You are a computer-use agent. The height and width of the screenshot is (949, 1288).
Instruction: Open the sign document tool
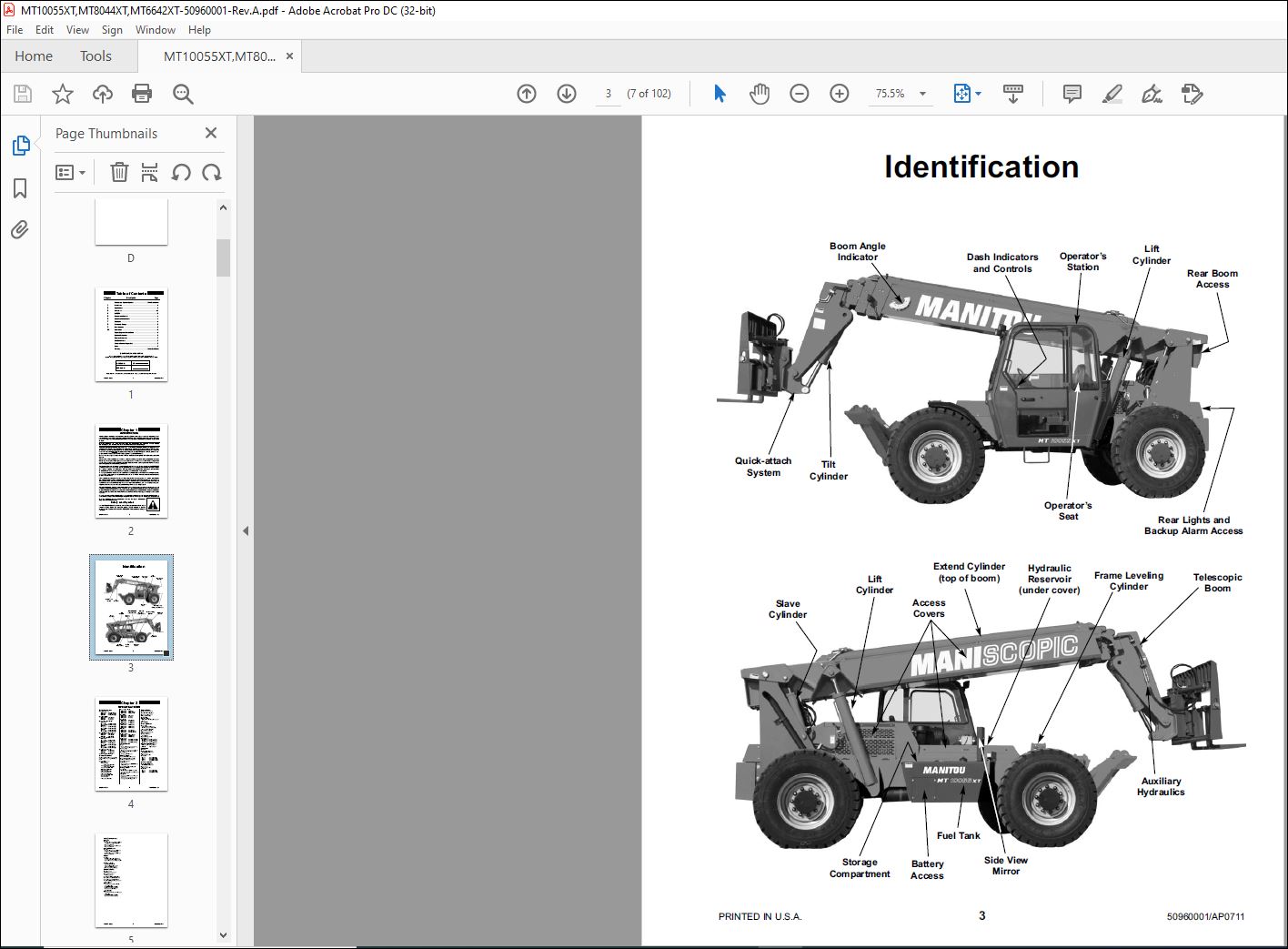coord(1152,94)
